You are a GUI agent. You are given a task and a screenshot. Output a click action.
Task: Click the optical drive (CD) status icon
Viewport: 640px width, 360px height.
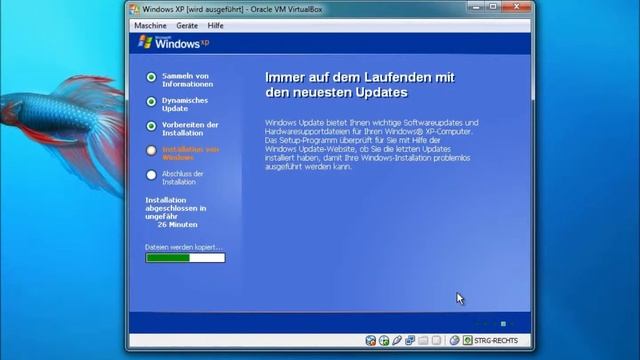[x=384, y=340]
